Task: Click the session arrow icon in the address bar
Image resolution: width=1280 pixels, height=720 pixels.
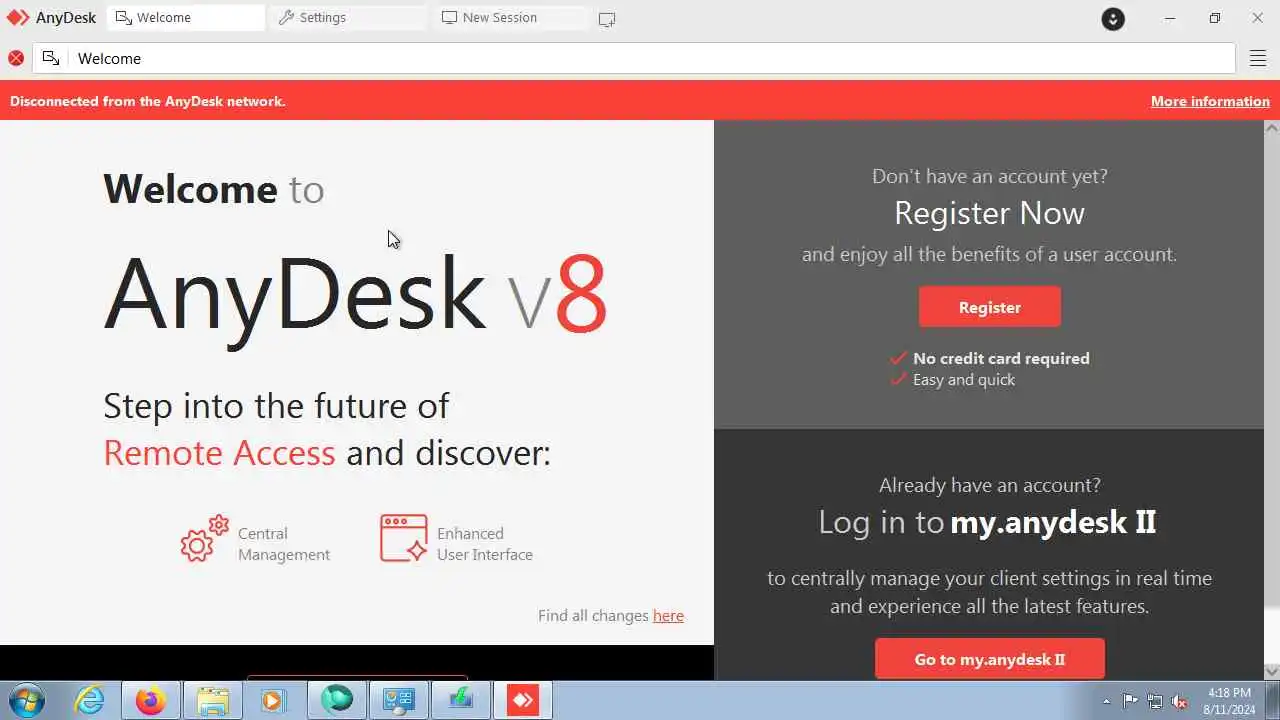Action: pyautogui.click(x=51, y=58)
